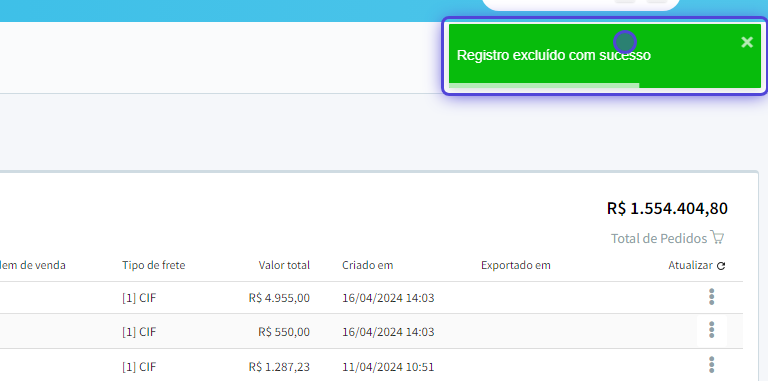Click CIF freight type in R$ 4.955,00 row
This screenshot has width=768, height=381.
[x=139, y=298]
